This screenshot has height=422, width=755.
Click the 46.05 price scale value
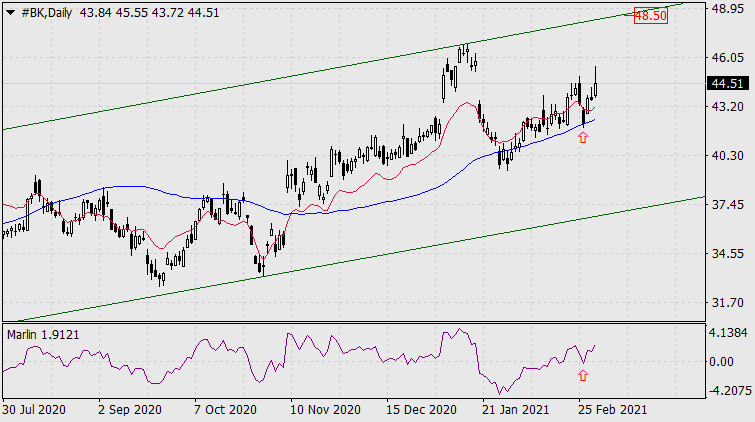point(728,58)
